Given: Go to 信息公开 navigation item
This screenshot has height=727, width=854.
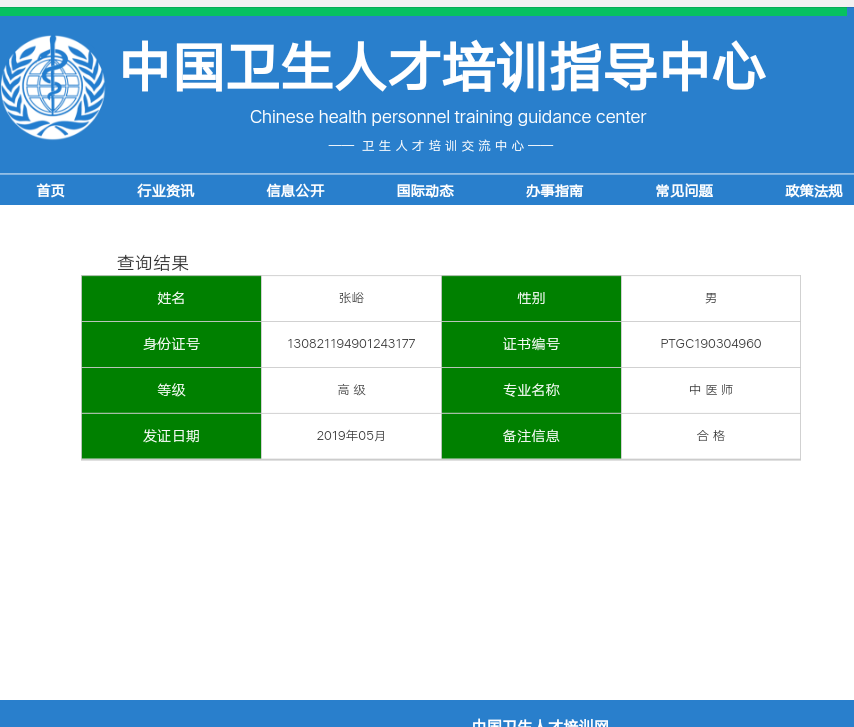Looking at the screenshot, I should click(295, 191).
